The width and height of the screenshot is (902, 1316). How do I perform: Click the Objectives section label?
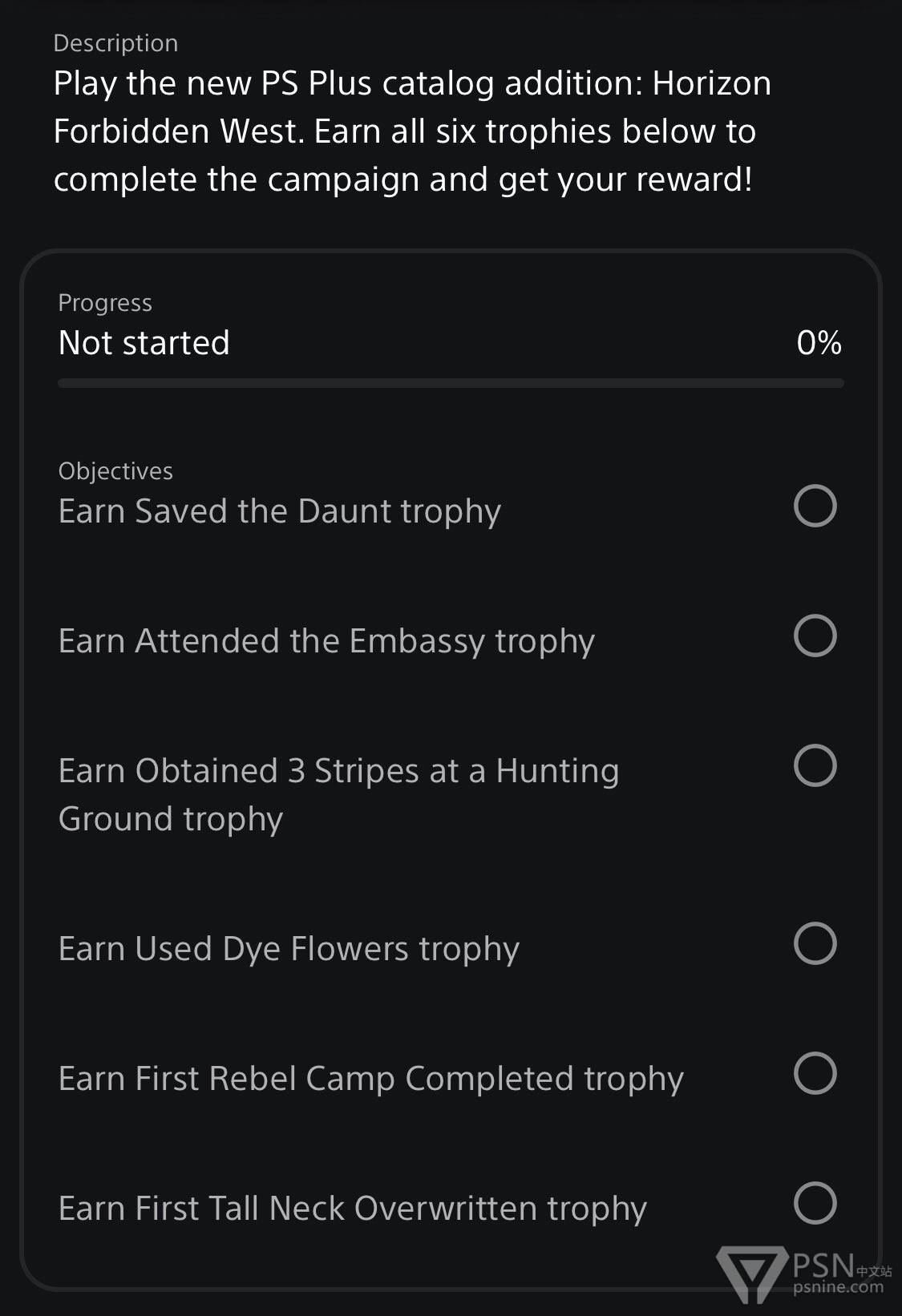coord(115,471)
